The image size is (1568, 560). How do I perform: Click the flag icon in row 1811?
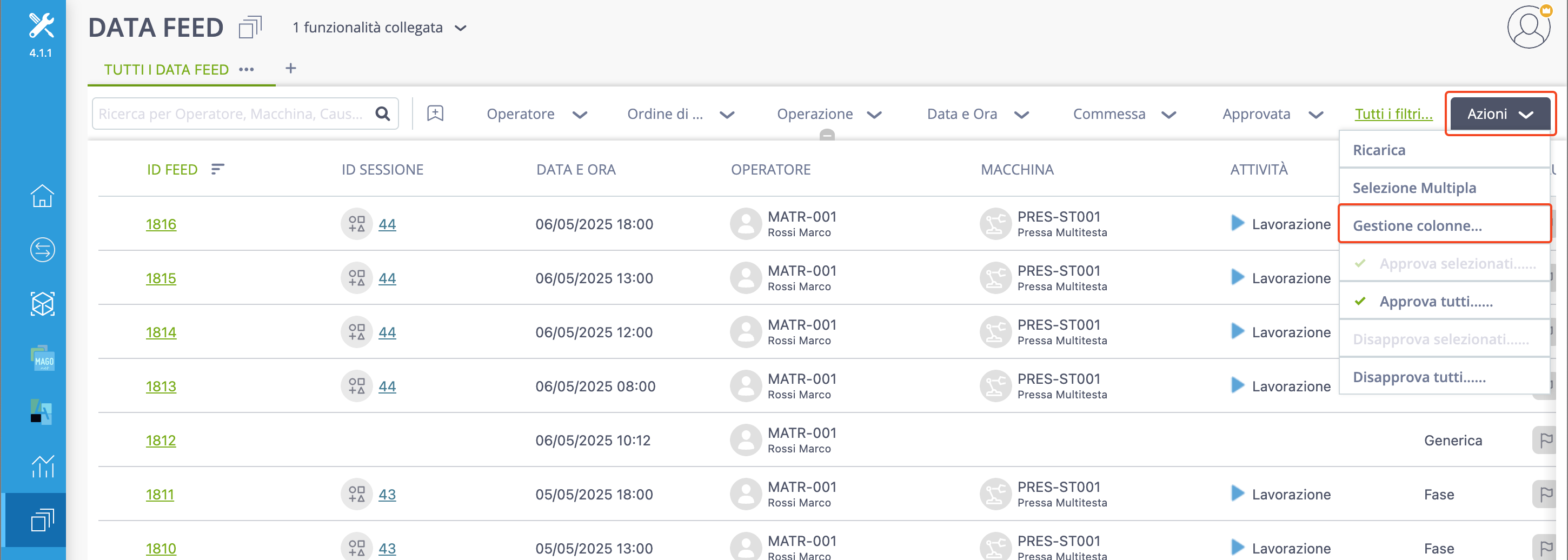click(x=1545, y=494)
